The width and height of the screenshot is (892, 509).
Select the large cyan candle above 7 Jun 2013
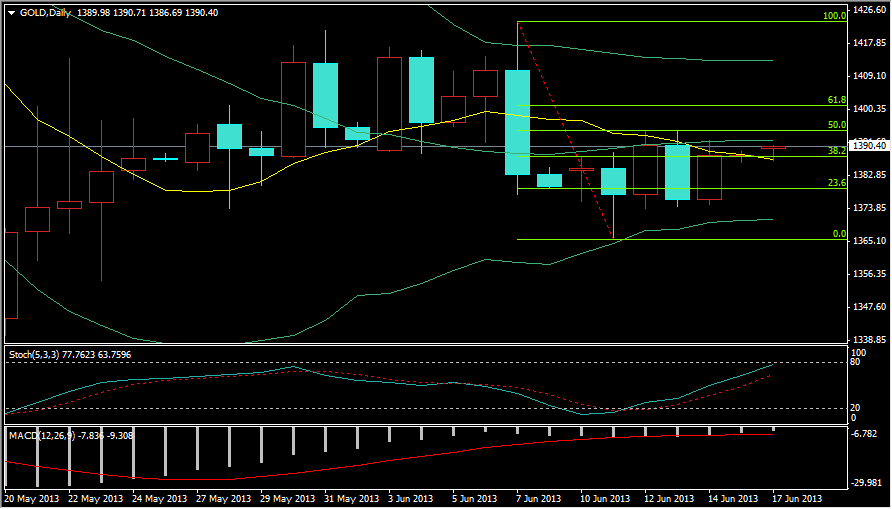coord(518,122)
